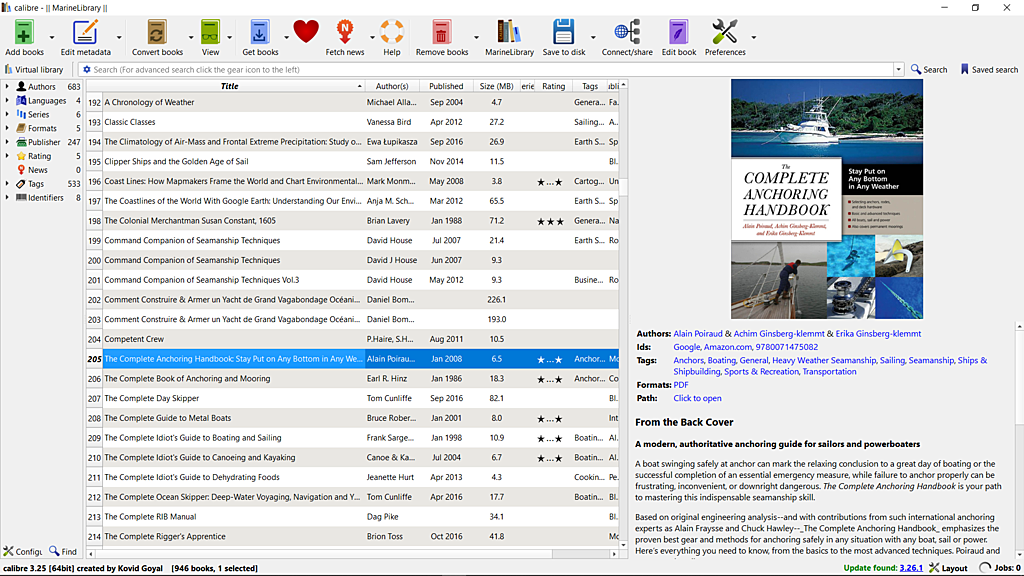Open Edit metadata dropdown arrow

click(119, 37)
